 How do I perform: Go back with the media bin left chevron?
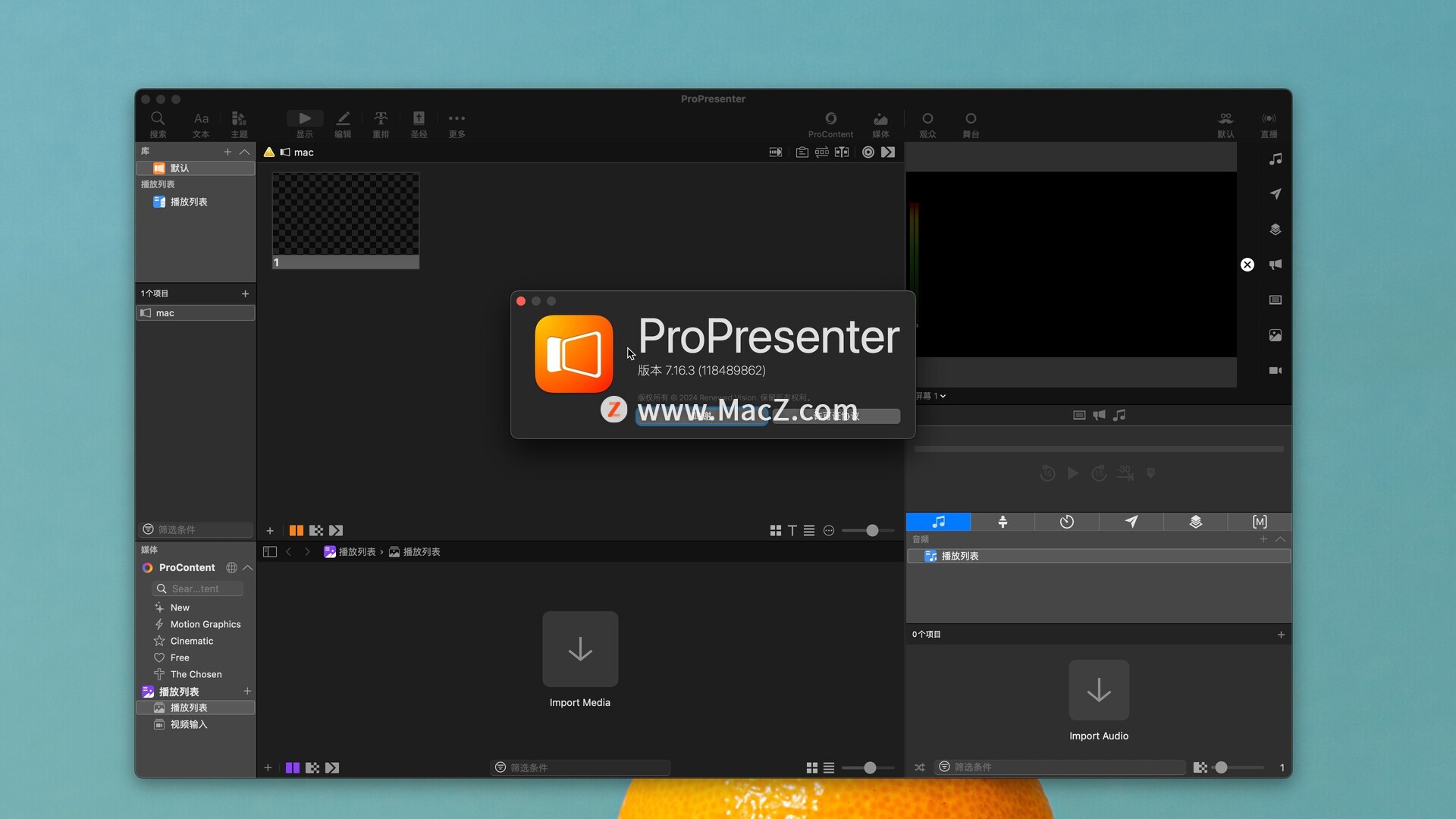point(289,552)
